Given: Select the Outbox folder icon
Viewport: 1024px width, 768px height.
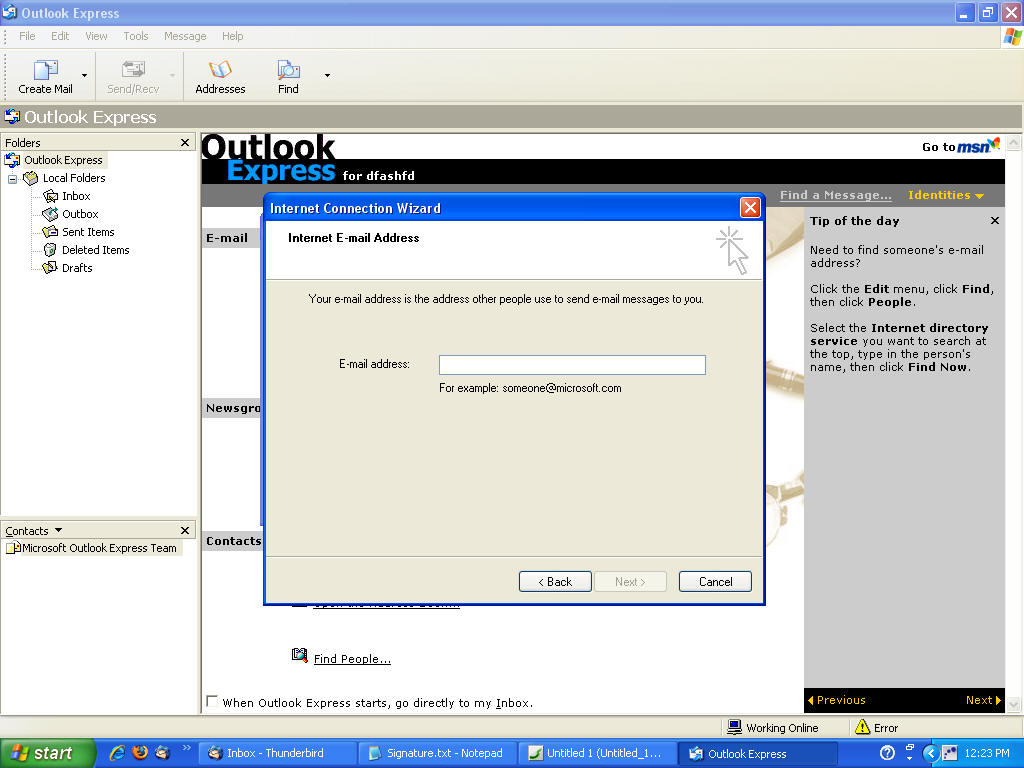Looking at the screenshot, I should coord(50,214).
